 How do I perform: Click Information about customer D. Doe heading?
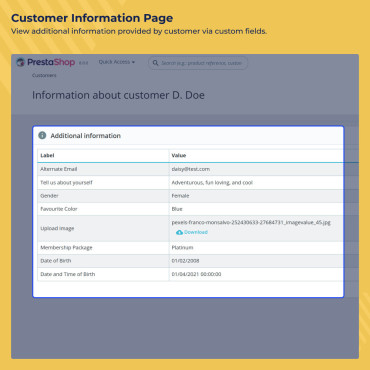118,95
